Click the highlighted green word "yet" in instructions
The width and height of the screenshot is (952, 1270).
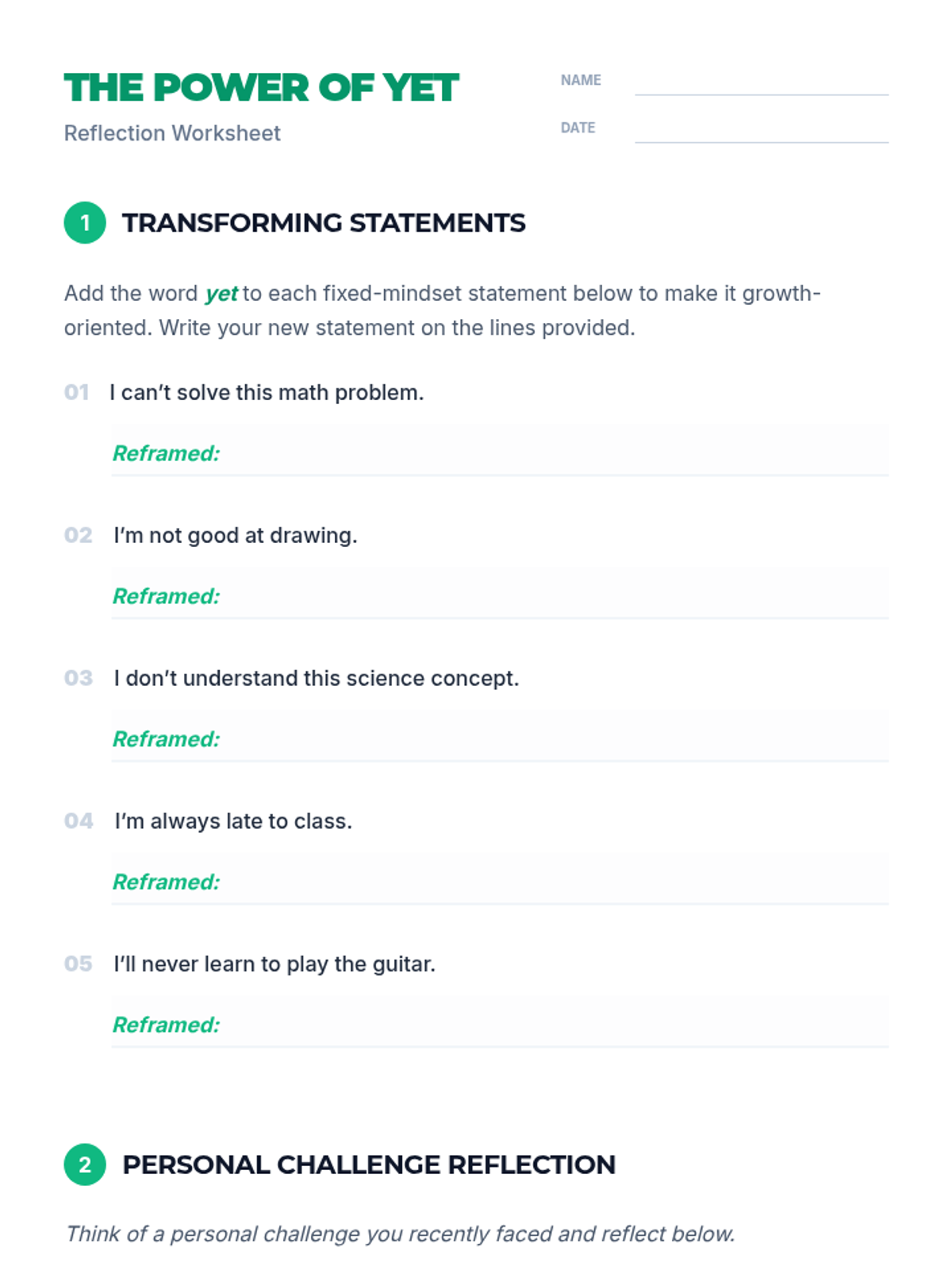(221, 294)
